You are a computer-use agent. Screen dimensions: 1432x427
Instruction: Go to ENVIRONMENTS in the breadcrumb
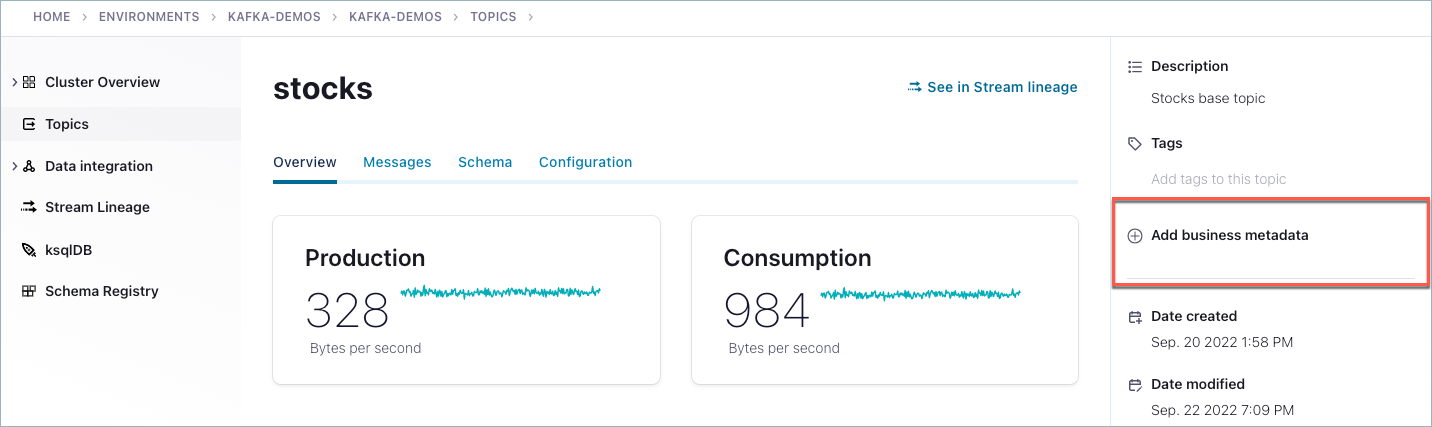coord(149,17)
